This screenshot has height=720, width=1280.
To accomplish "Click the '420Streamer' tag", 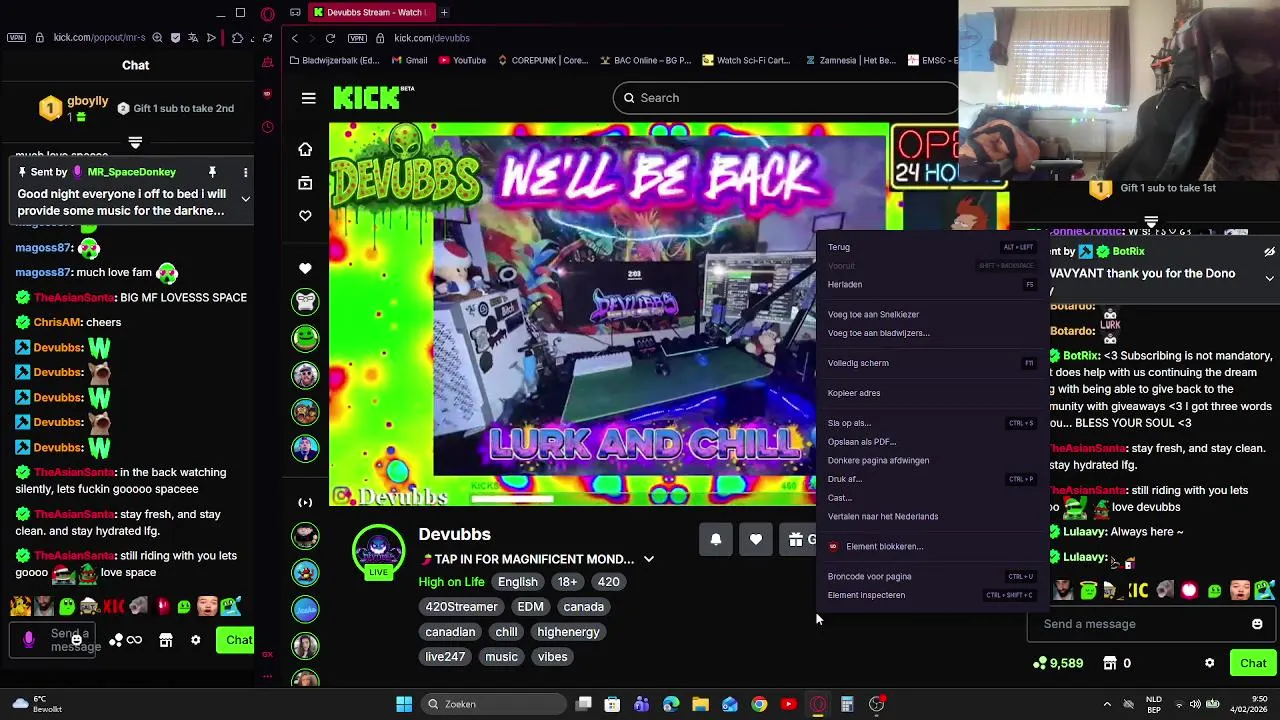I will [461, 607].
